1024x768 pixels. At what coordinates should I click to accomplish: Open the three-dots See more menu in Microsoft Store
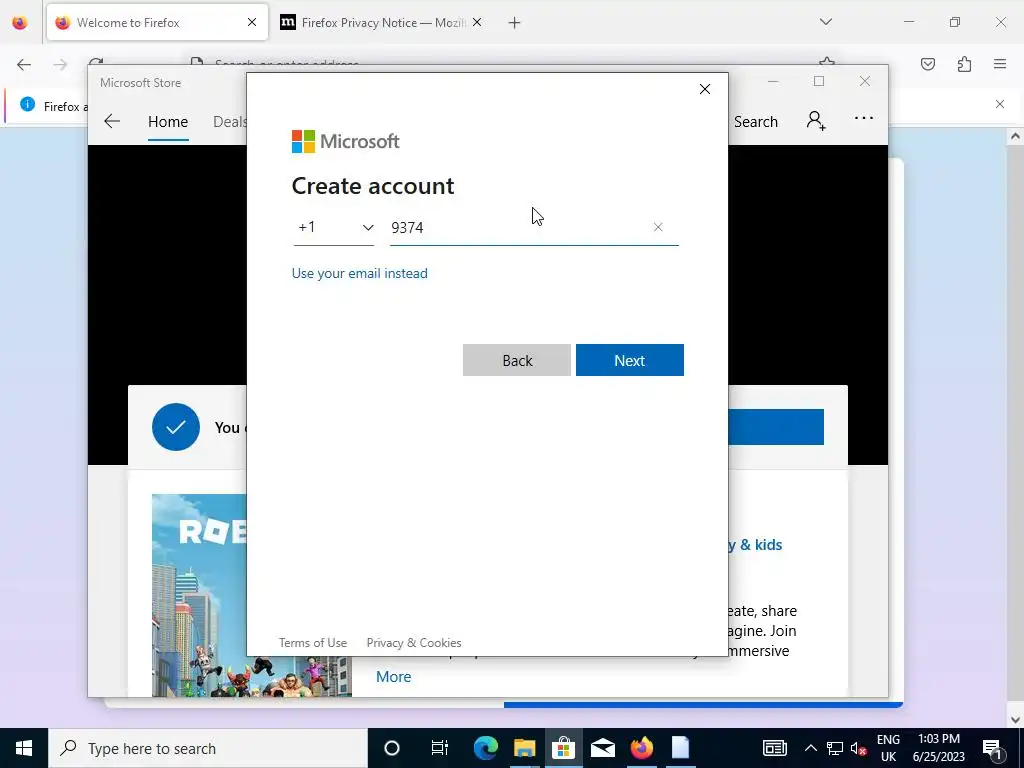[x=863, y=118]
